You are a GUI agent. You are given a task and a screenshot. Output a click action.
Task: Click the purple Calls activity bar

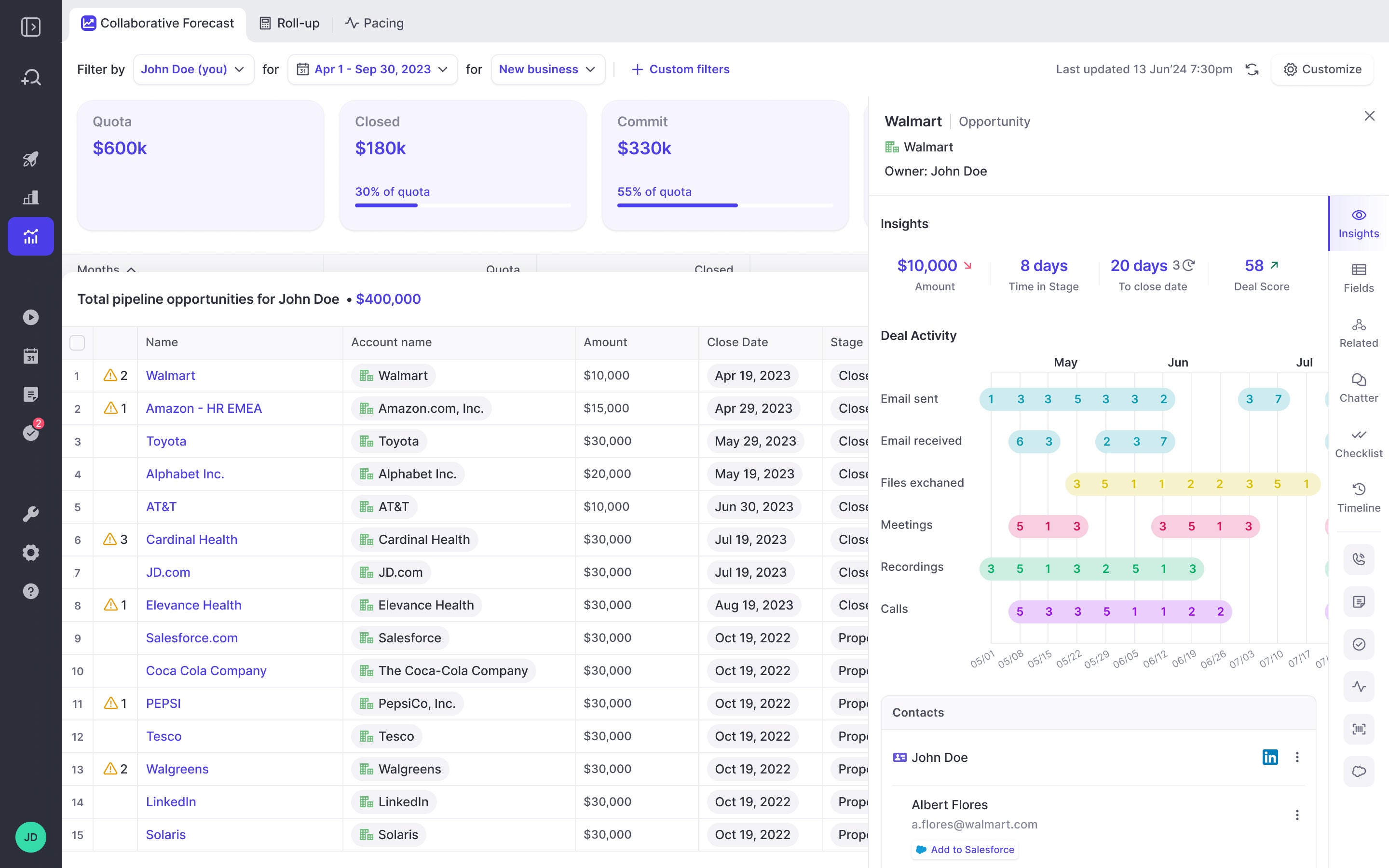coord(1120,611)
